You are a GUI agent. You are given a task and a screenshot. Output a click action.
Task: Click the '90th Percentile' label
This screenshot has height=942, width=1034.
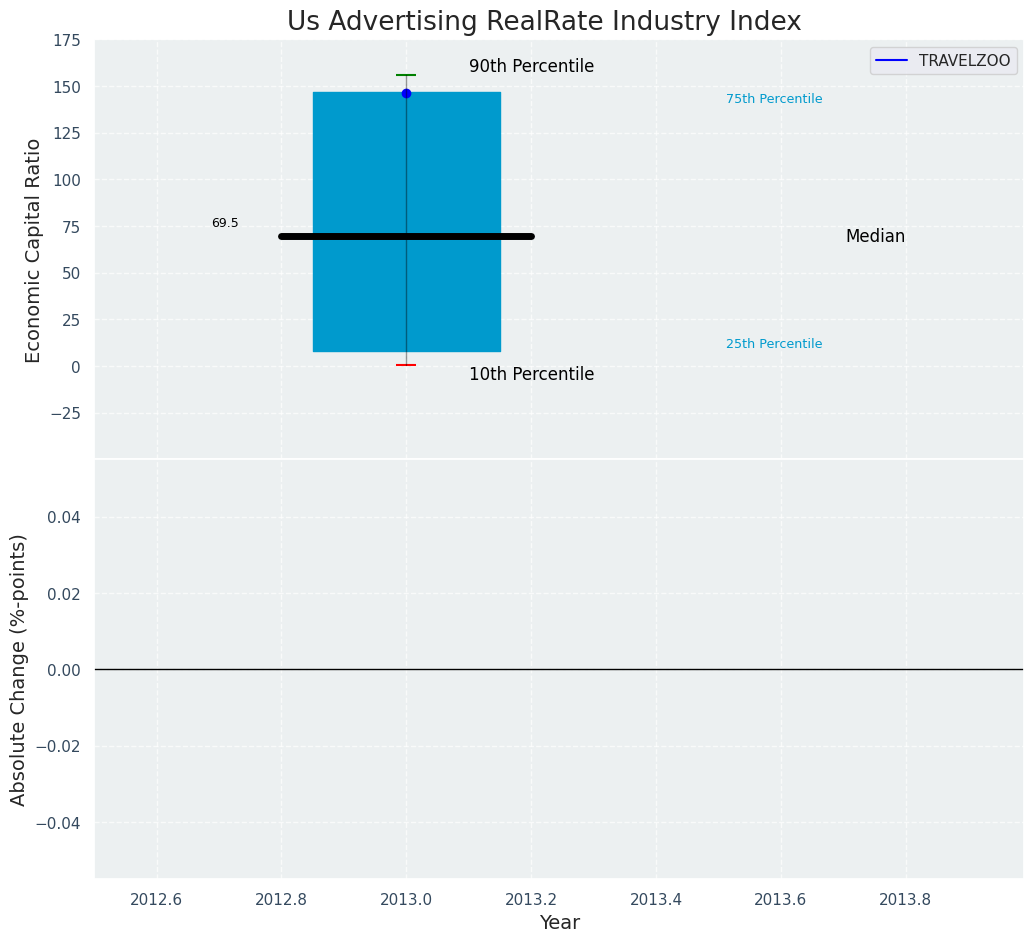pos(532,66)
